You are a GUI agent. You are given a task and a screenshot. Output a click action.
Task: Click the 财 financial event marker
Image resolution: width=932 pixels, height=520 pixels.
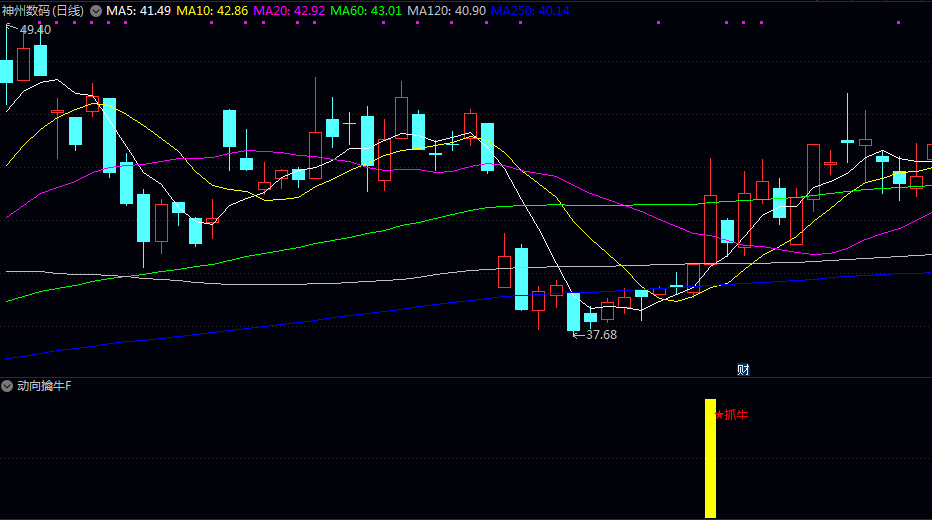(x=743, y=369)
